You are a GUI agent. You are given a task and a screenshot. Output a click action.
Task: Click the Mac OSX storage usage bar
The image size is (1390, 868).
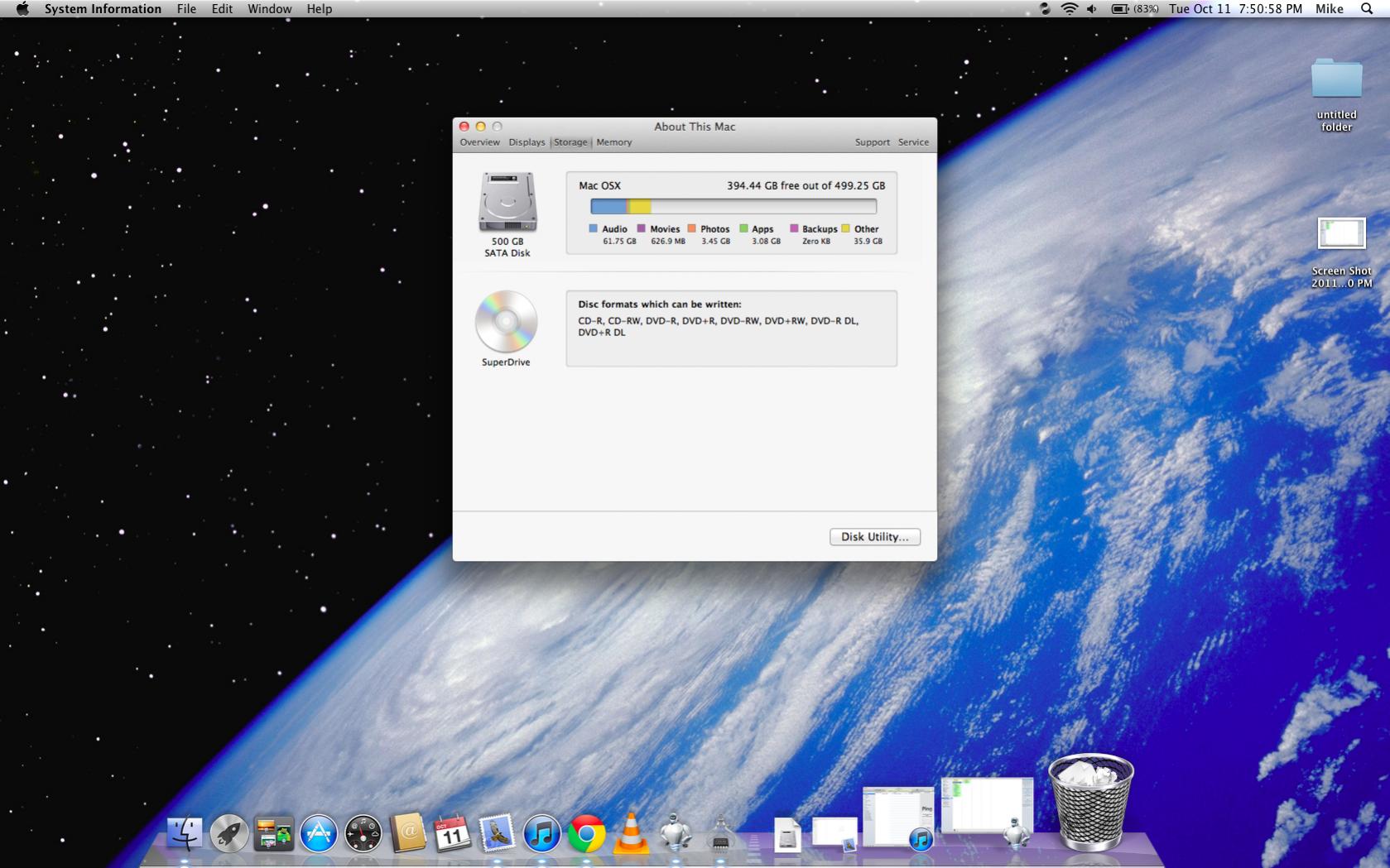coord(733,206)
